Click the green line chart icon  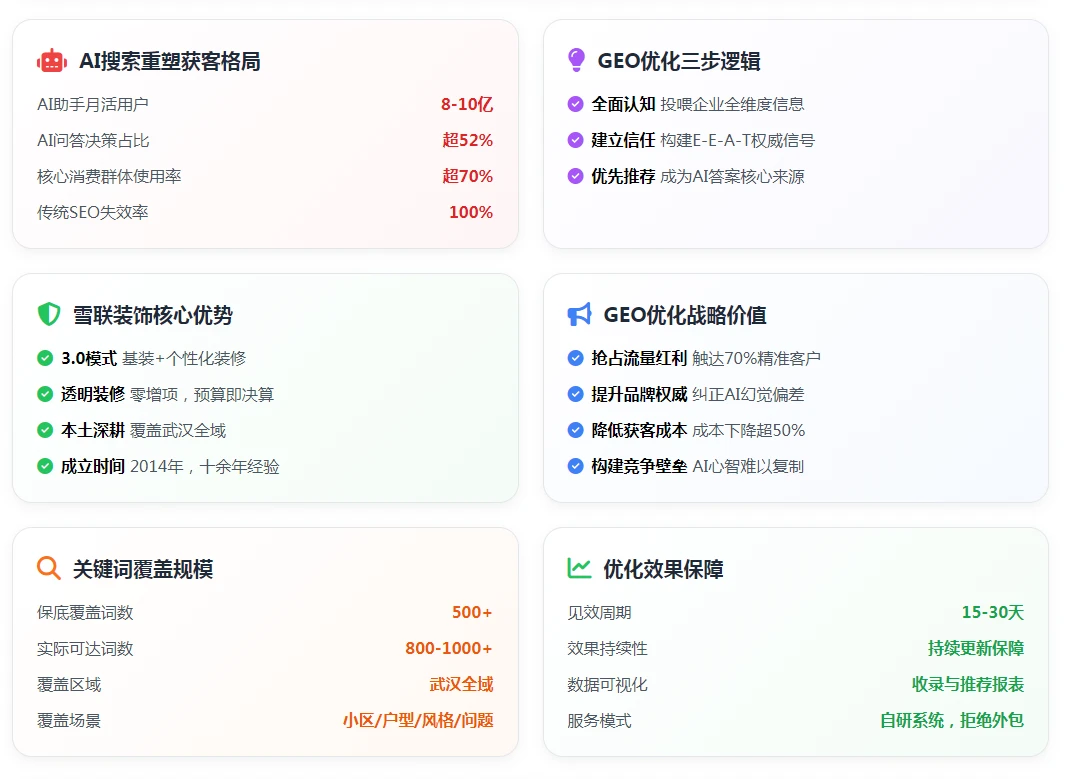[579, 569]
